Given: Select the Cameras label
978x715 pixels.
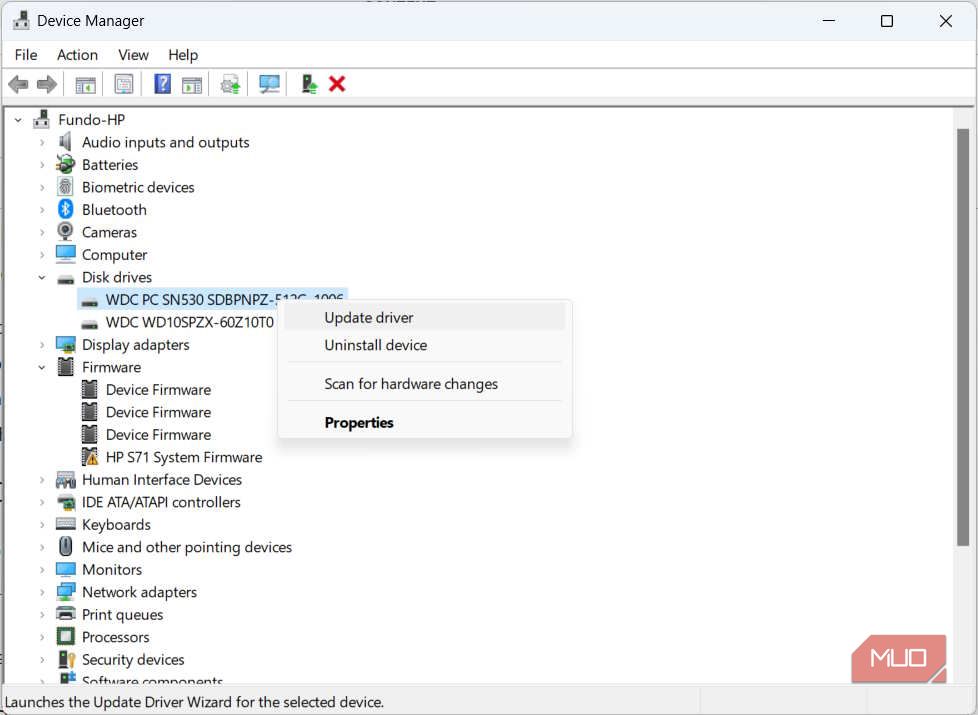Looking at the screenshot, I should [x=109, y=232].
